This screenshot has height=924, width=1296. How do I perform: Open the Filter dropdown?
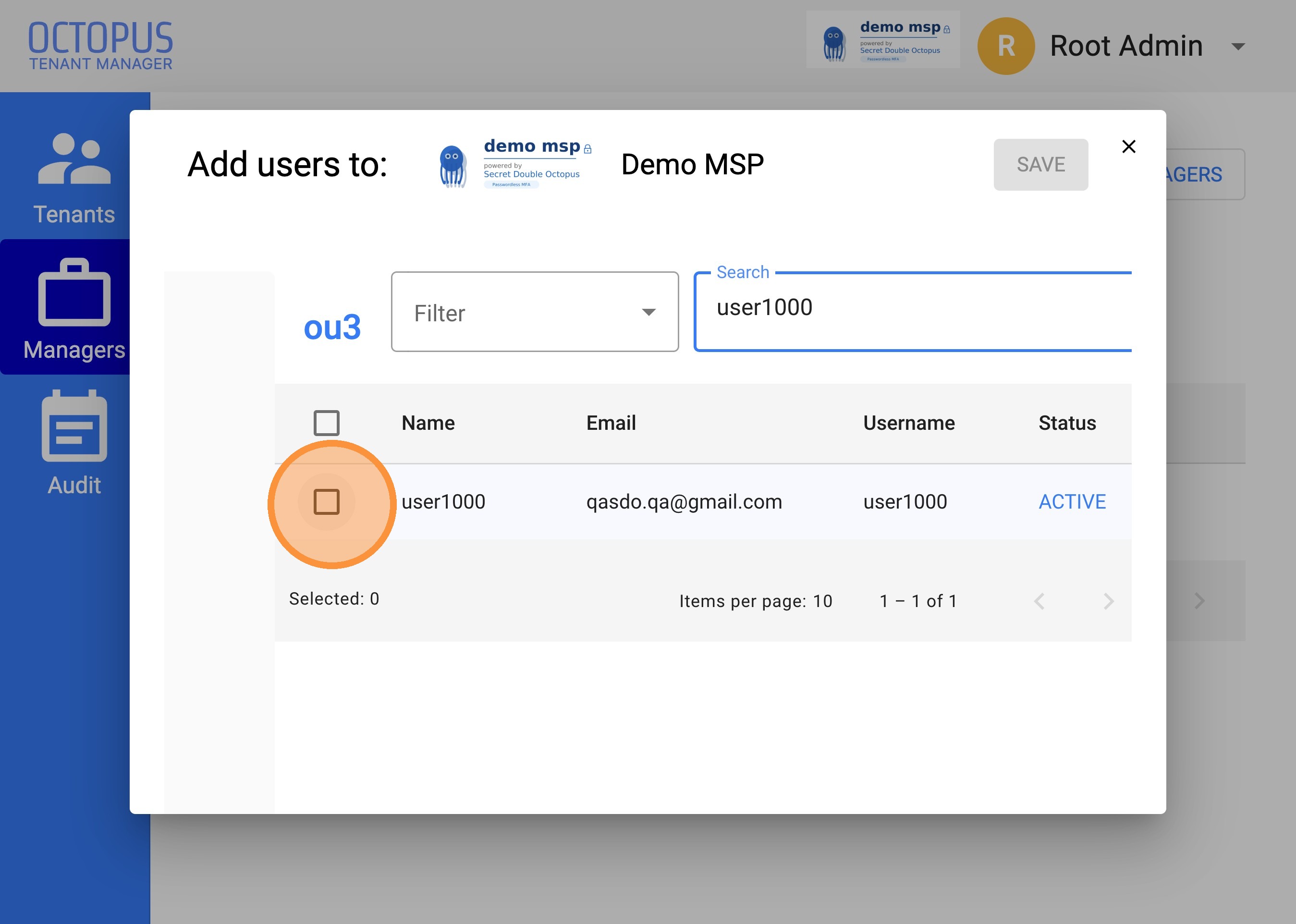[x=535, y=312]
